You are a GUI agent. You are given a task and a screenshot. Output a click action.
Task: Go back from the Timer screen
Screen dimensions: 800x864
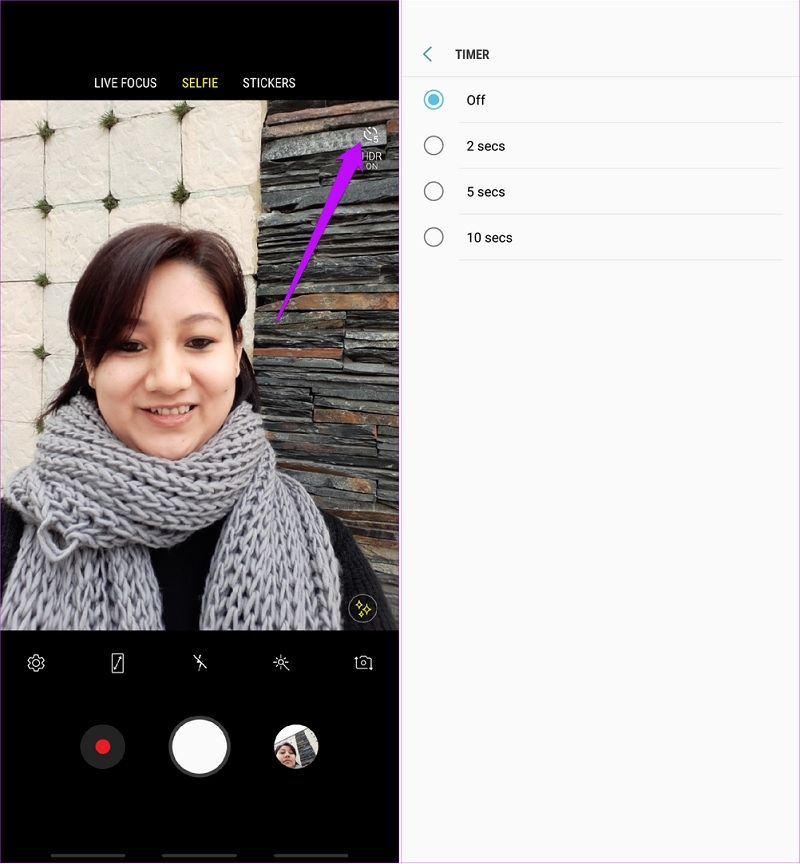(x=428, y=54)
